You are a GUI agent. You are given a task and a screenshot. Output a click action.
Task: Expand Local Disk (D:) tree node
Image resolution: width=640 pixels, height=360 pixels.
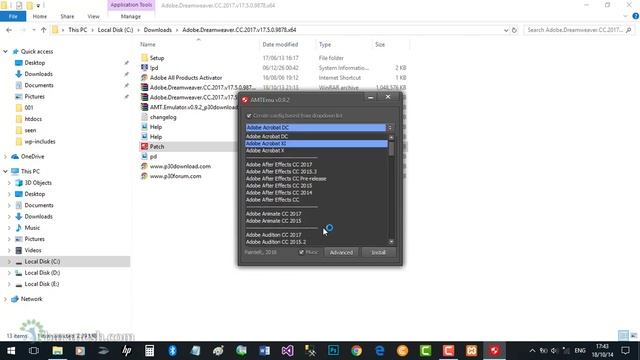coord(9,273)
